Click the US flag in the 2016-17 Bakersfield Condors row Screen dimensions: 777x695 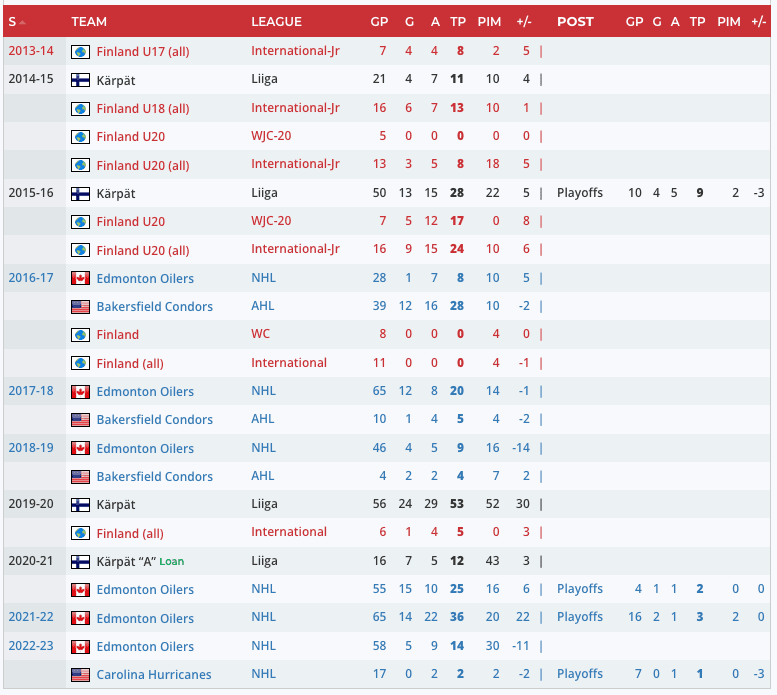point(81,307)
